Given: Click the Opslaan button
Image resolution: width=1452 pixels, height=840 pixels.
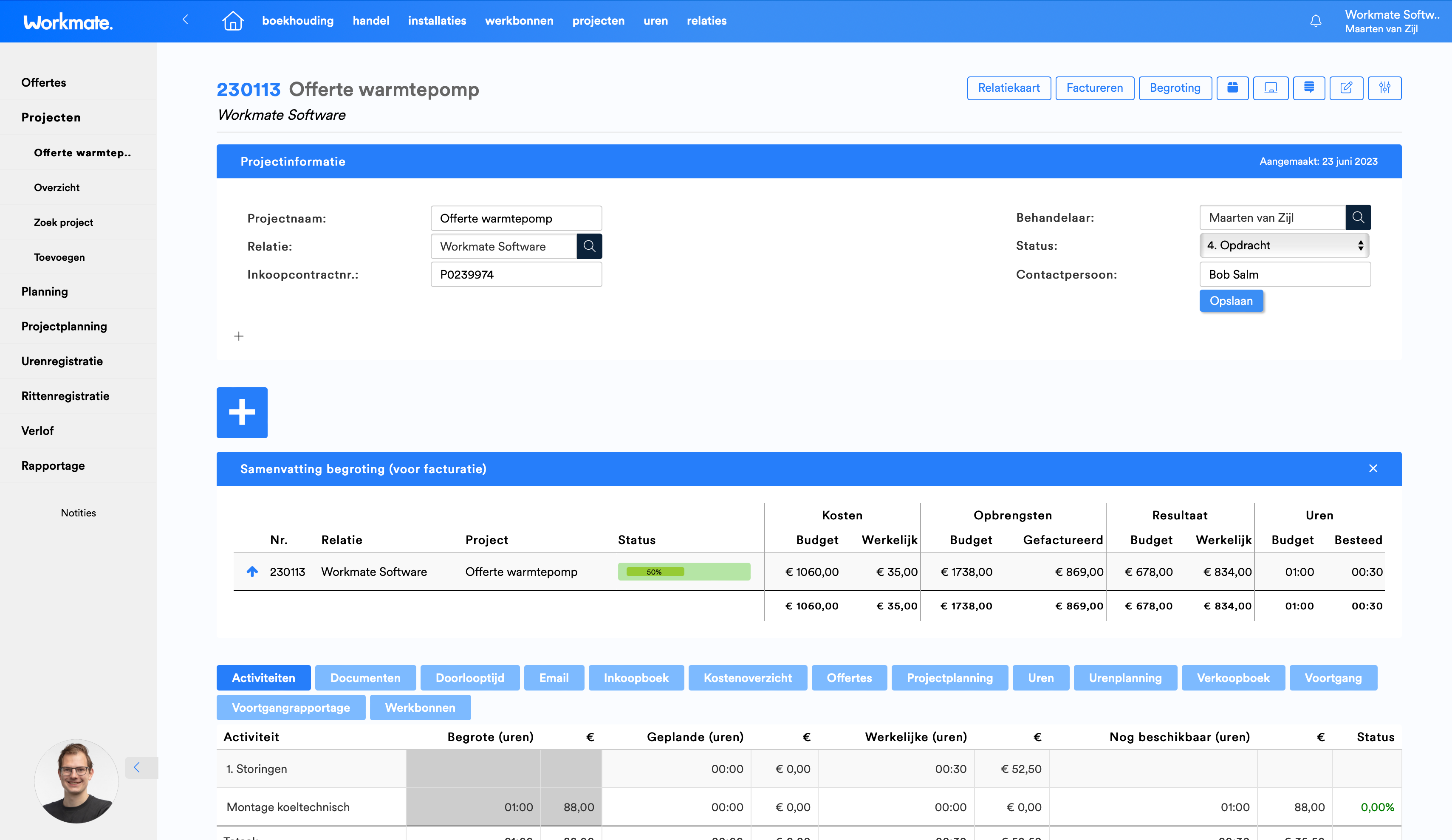Looking at the screenshot, I should (x=1231, y=301).
